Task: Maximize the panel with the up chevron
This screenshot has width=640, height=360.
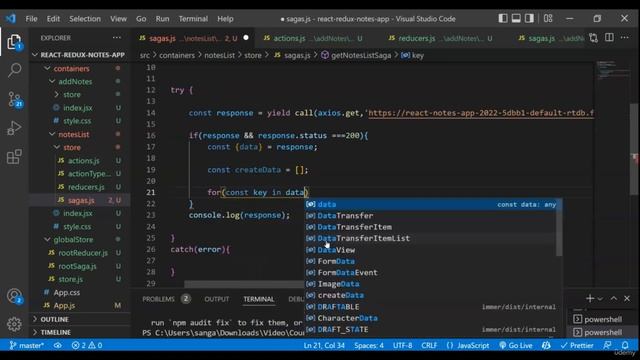Action: coord(613,298)
